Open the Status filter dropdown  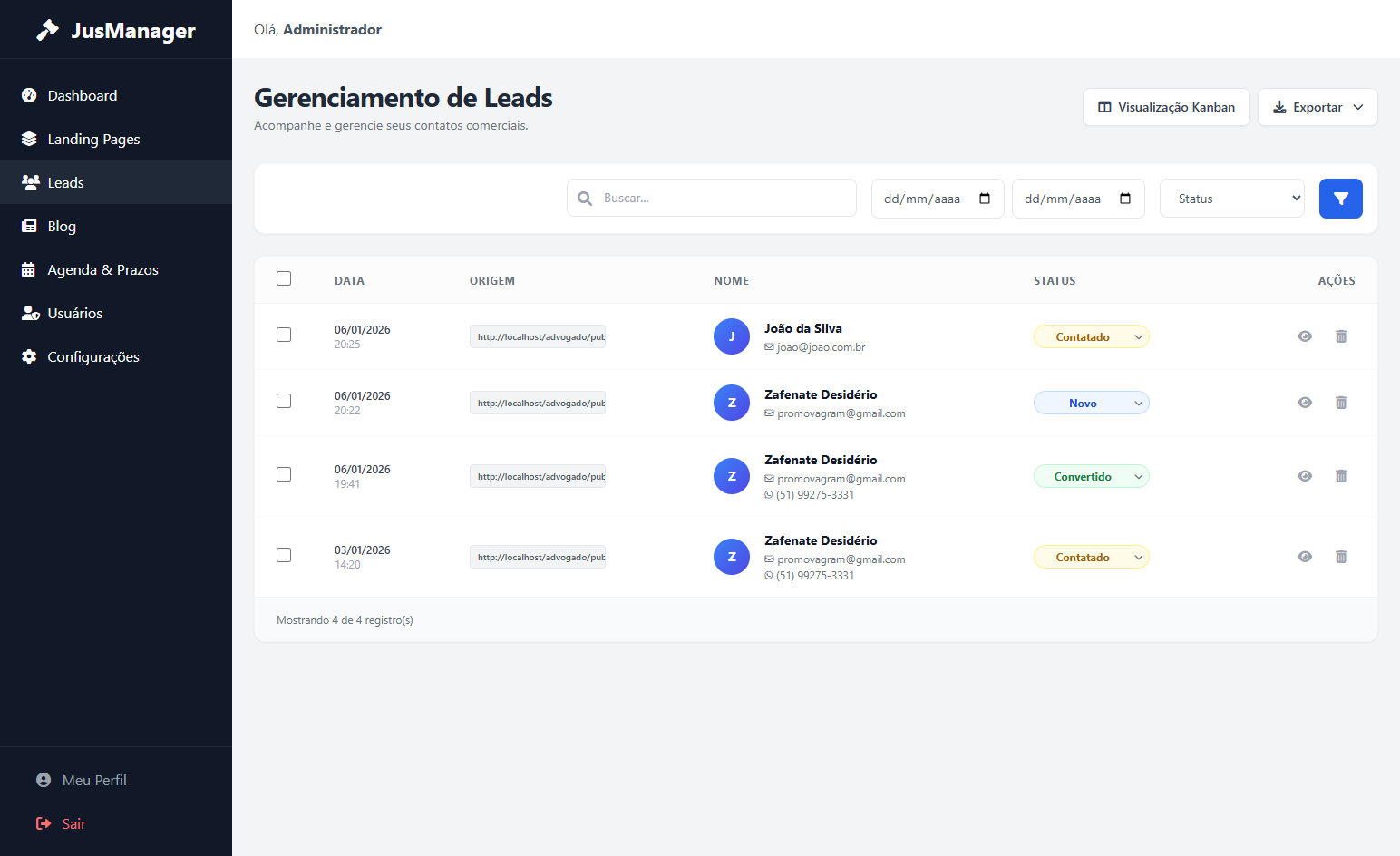[1231, 198]
